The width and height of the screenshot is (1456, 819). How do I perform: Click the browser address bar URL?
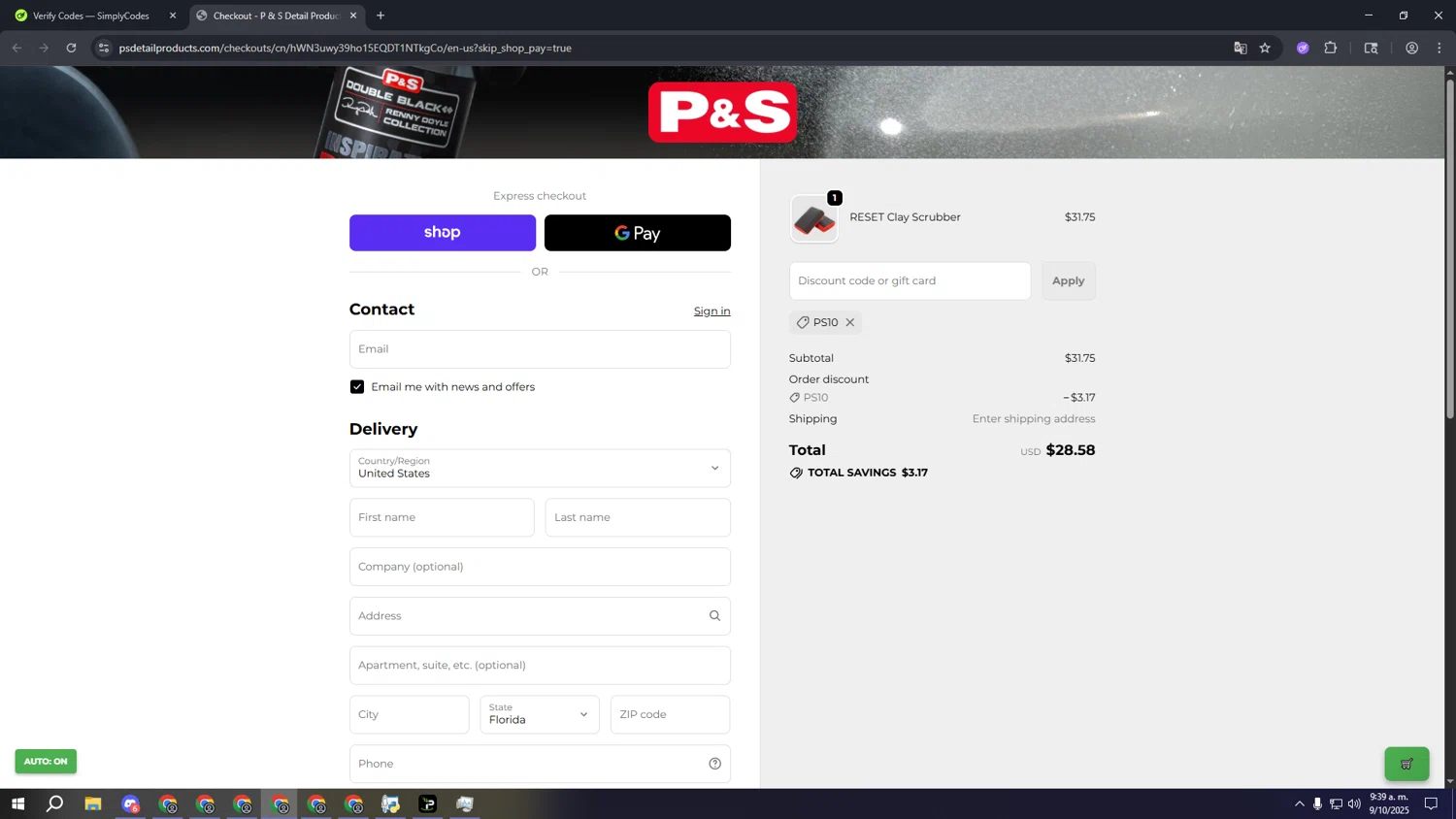tap(345, 48)
